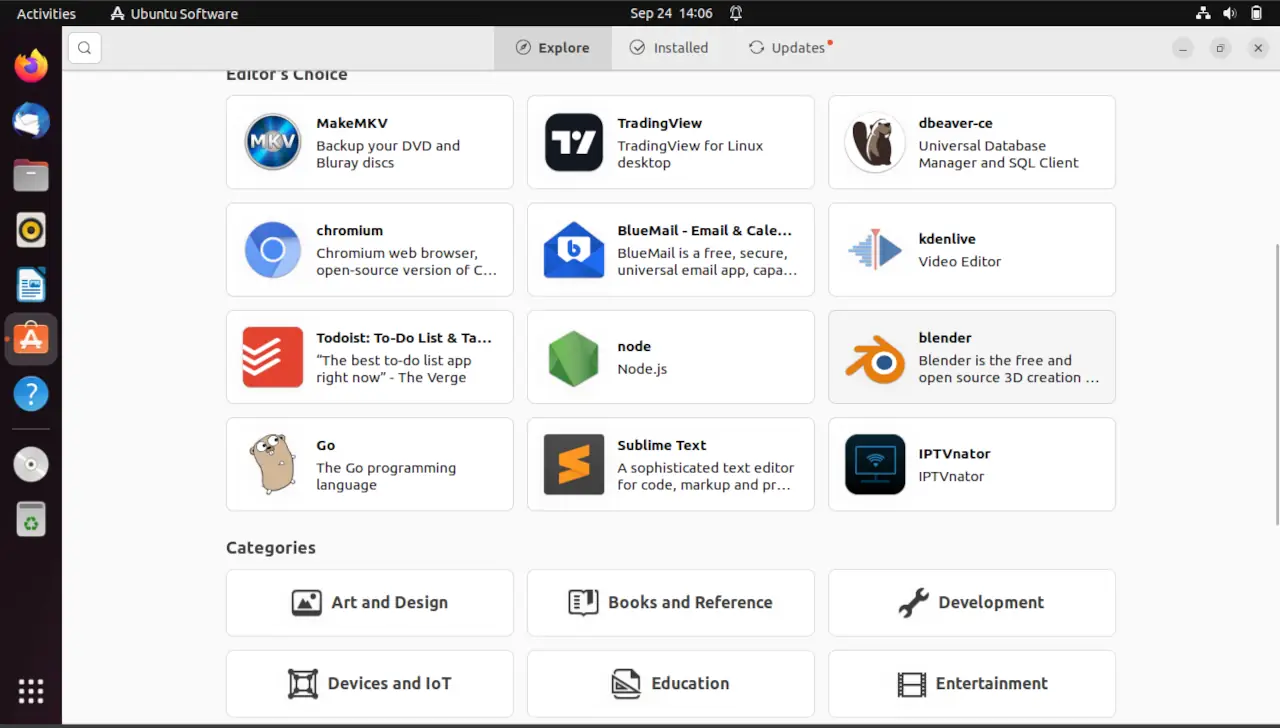Click the TradingView logo icon
Viewport: 1280px width, 728px height.
(x=574, y=142)
